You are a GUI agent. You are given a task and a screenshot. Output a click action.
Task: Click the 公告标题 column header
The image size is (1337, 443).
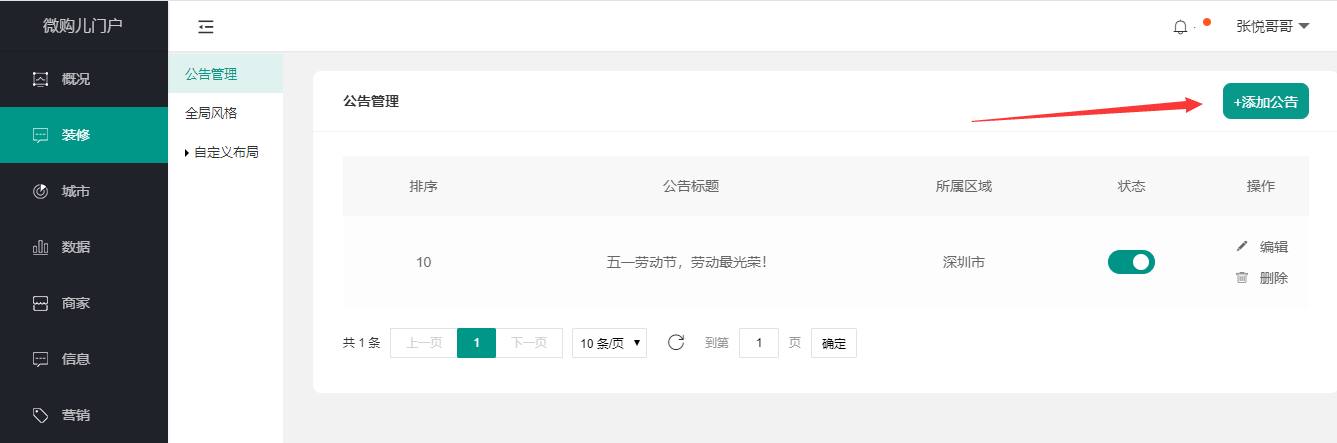point(691,186)
